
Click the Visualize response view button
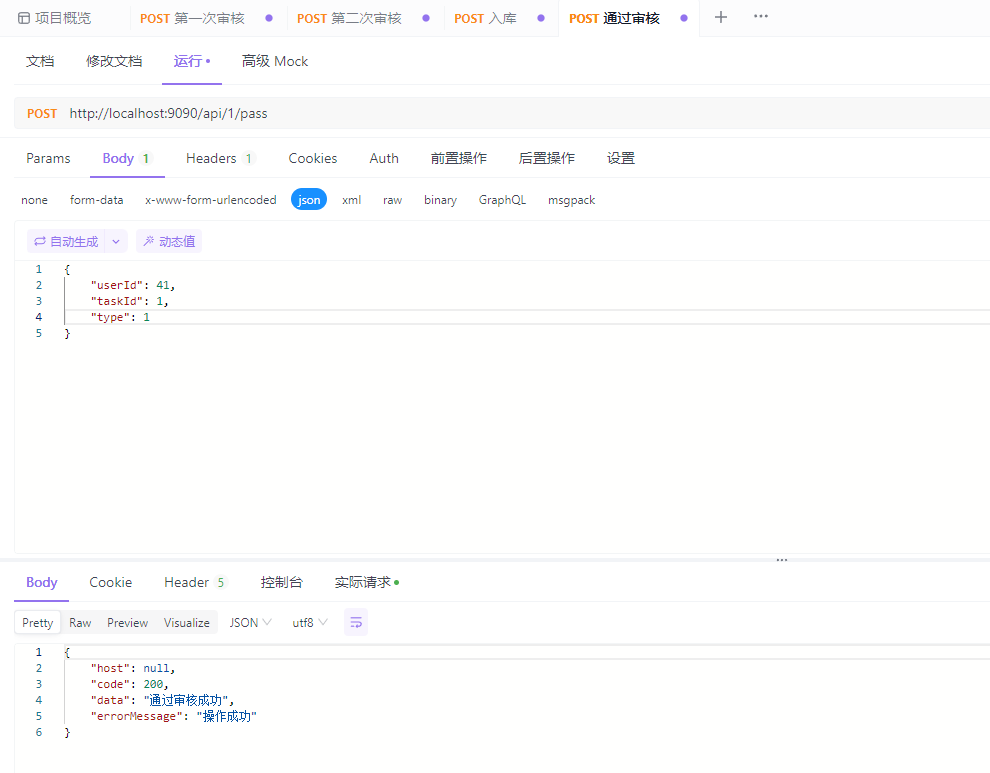pos(186,621)
